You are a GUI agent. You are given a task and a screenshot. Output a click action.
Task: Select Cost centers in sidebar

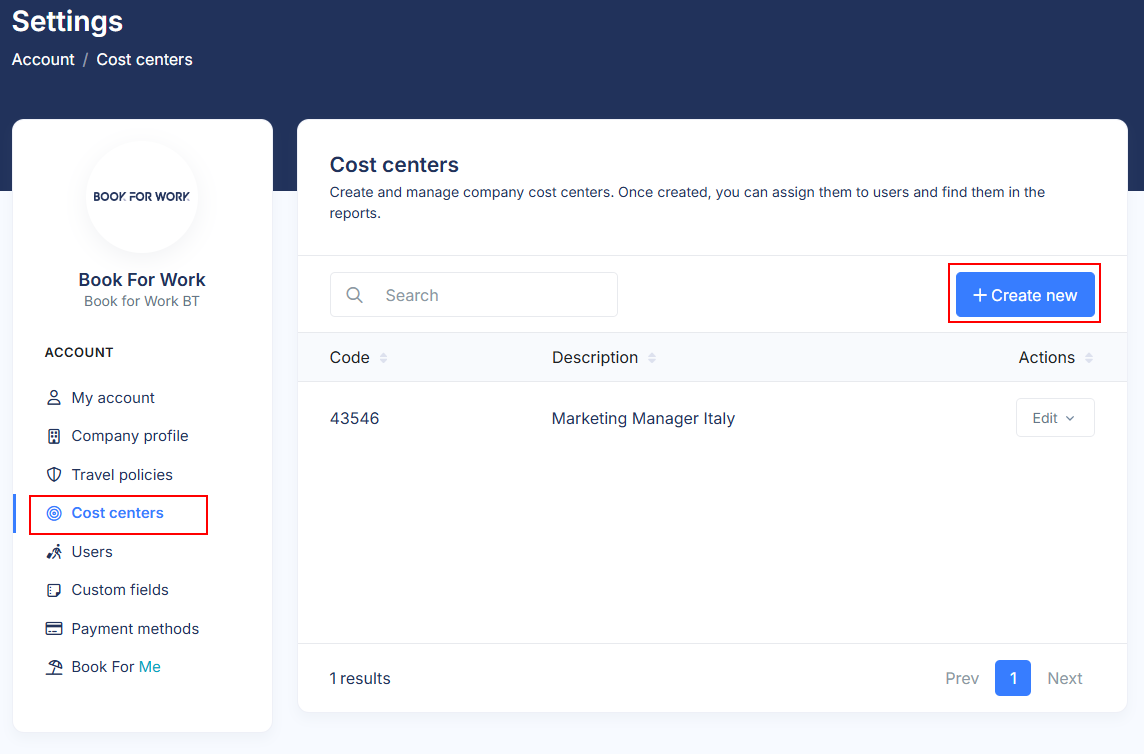pos(117,513)
